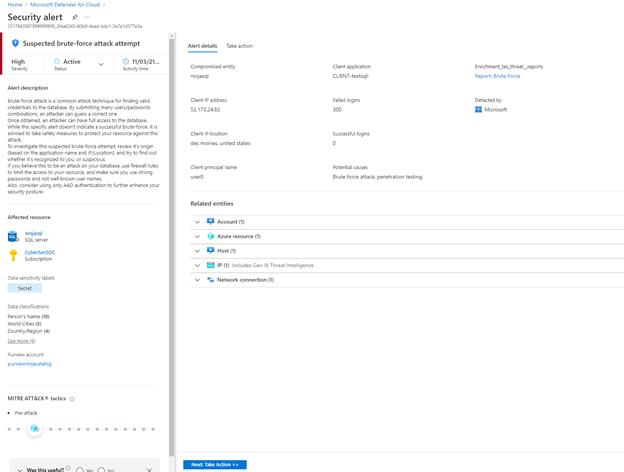
Task: Click the Failed logins value 300
Action: tap(337, 109)
